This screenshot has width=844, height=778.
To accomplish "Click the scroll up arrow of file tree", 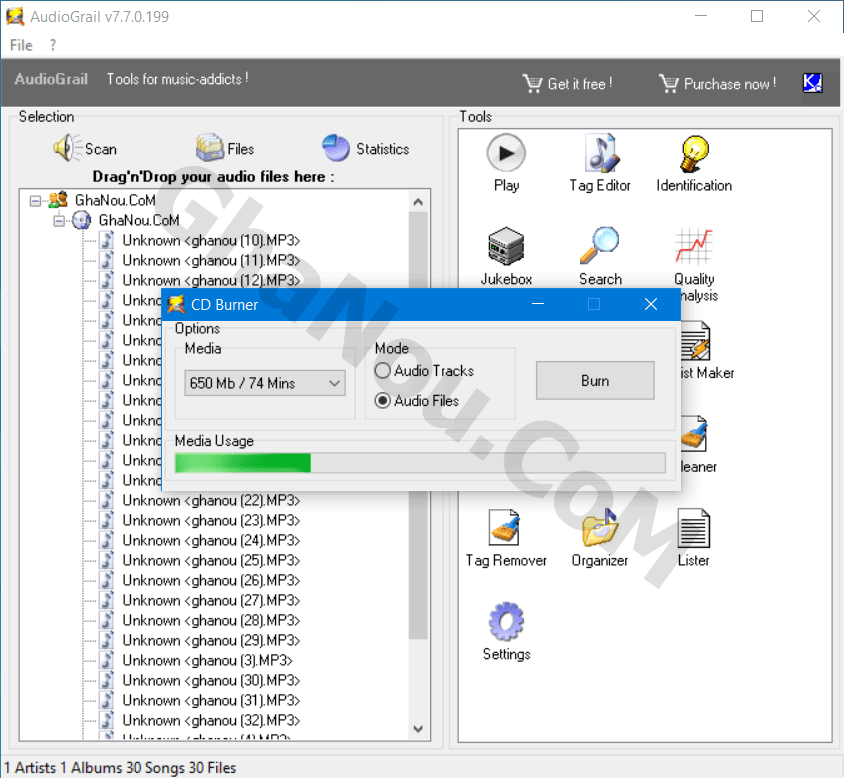I will 418,202.
